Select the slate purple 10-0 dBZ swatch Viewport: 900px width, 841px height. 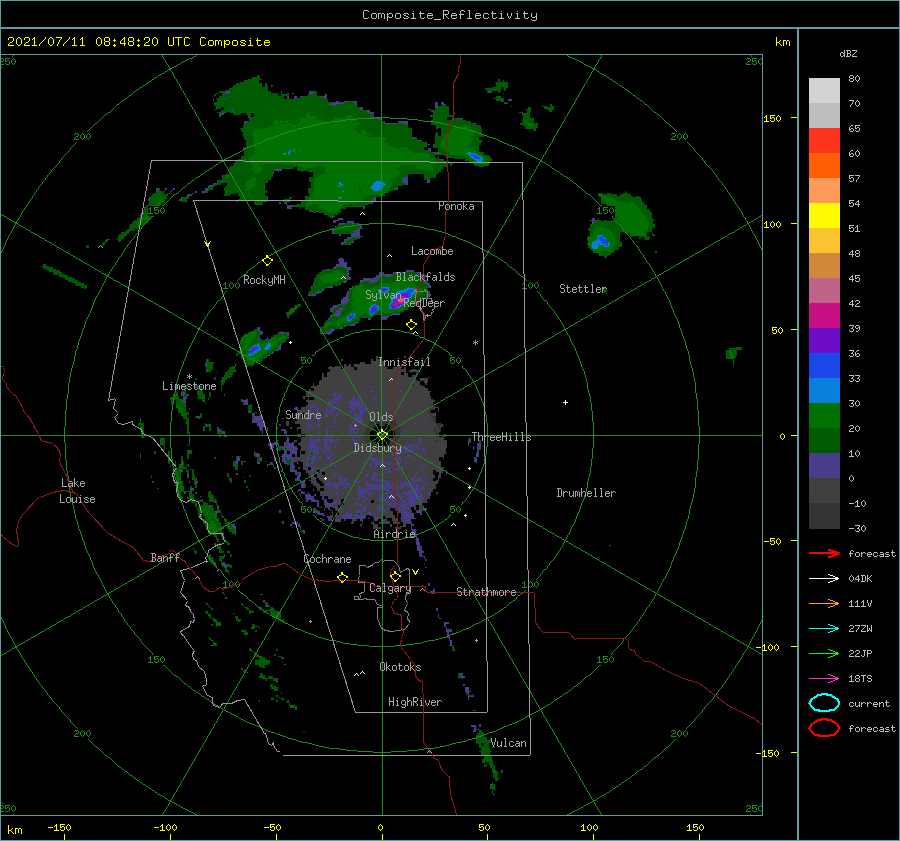[x=824, y=466]
